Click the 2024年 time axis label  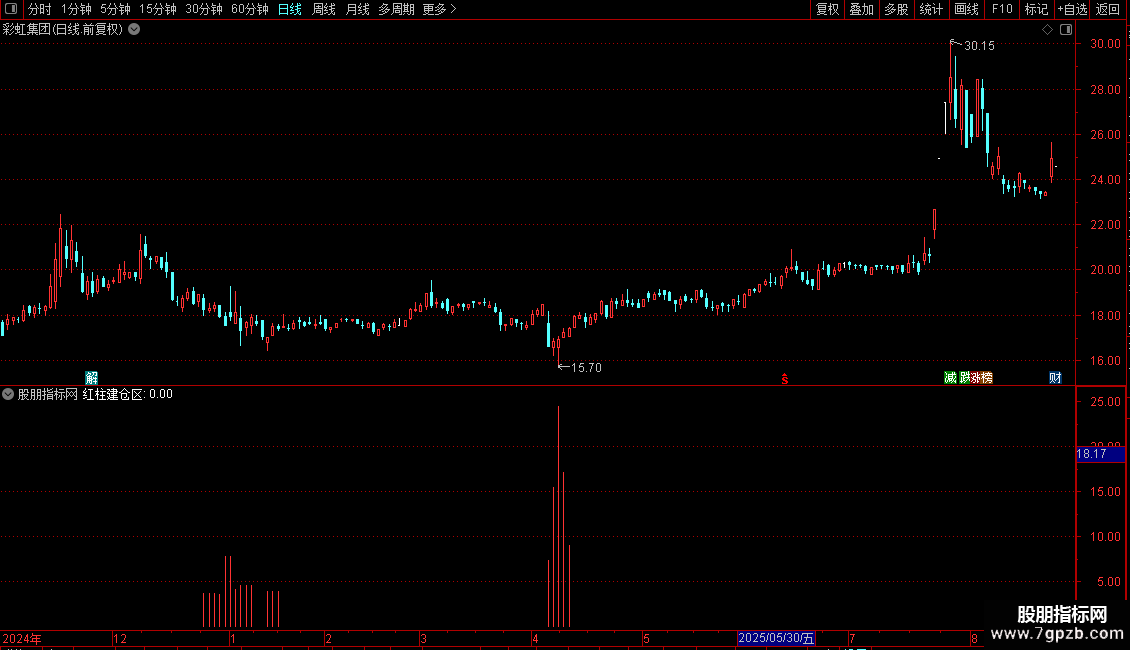coord(22,638)
